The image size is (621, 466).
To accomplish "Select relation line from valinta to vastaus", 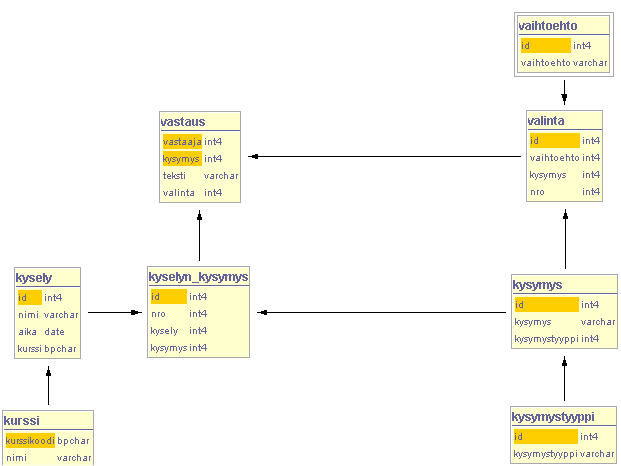I will coord(385,156).
